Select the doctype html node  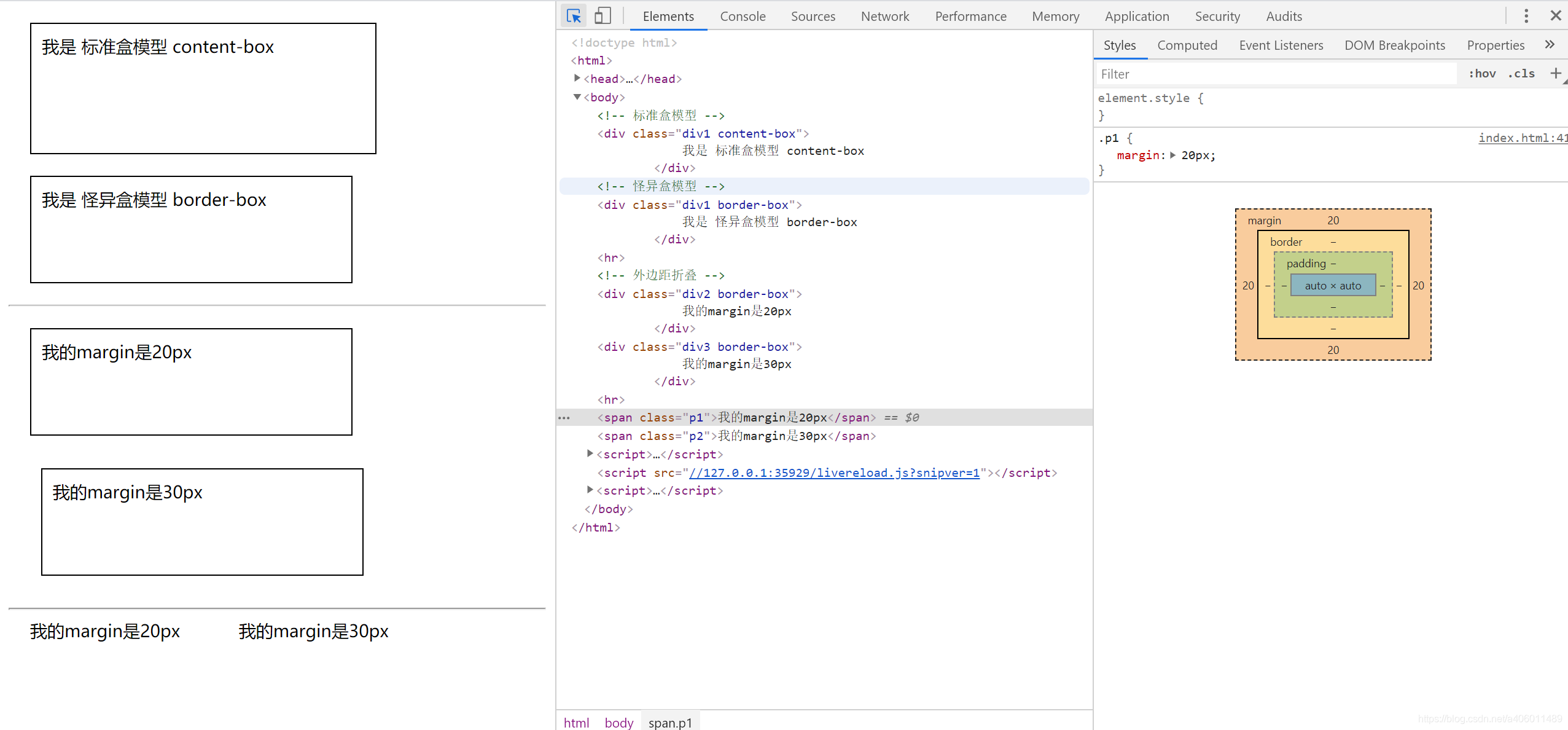click(x=624, y=42)
